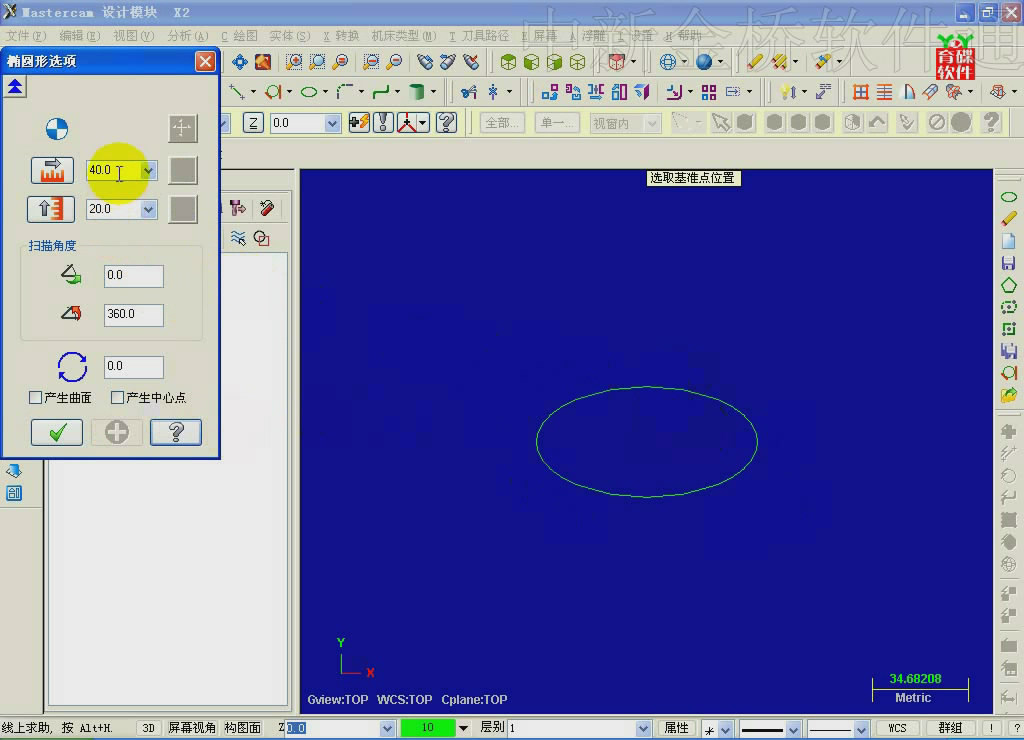Open the 40.0 radius dropdown arrow
1024x740 pixels.
point(149,170)
